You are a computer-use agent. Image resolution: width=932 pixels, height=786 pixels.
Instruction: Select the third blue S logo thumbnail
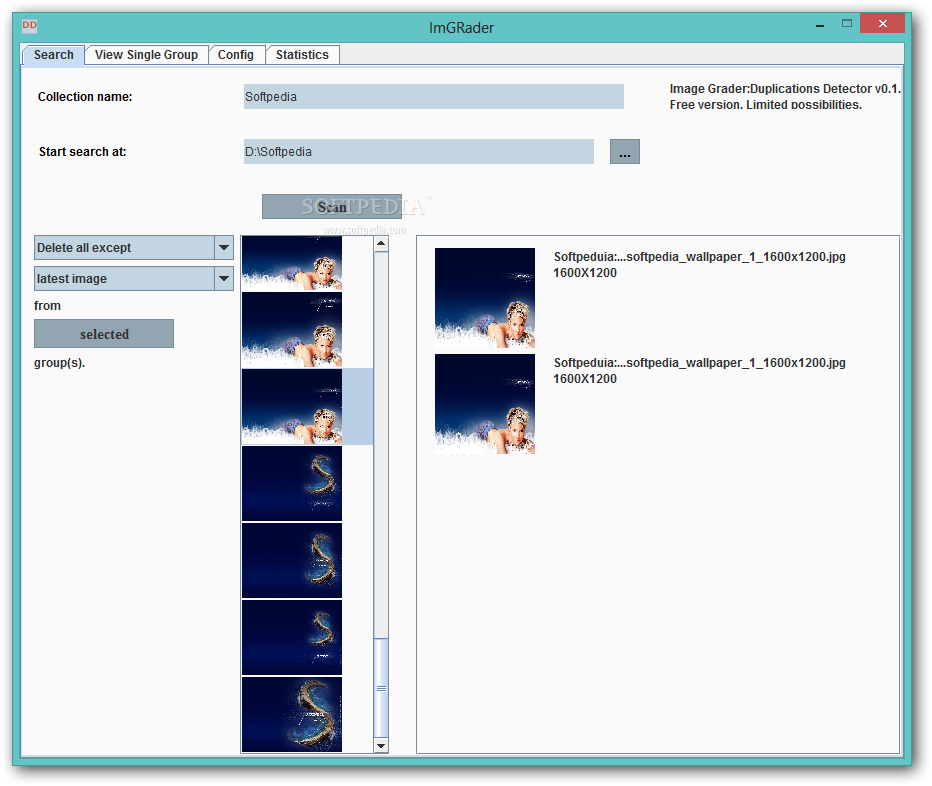292,637
